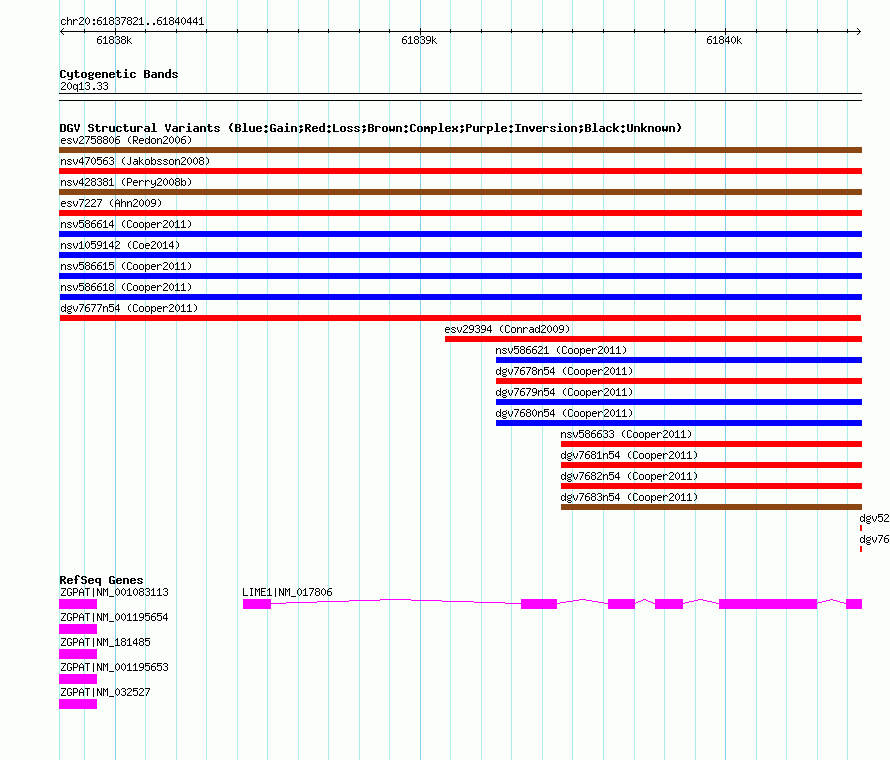Click the first LIME1 exon under its label
This screenshot has height=760, width=890.
tap(257, 604)
